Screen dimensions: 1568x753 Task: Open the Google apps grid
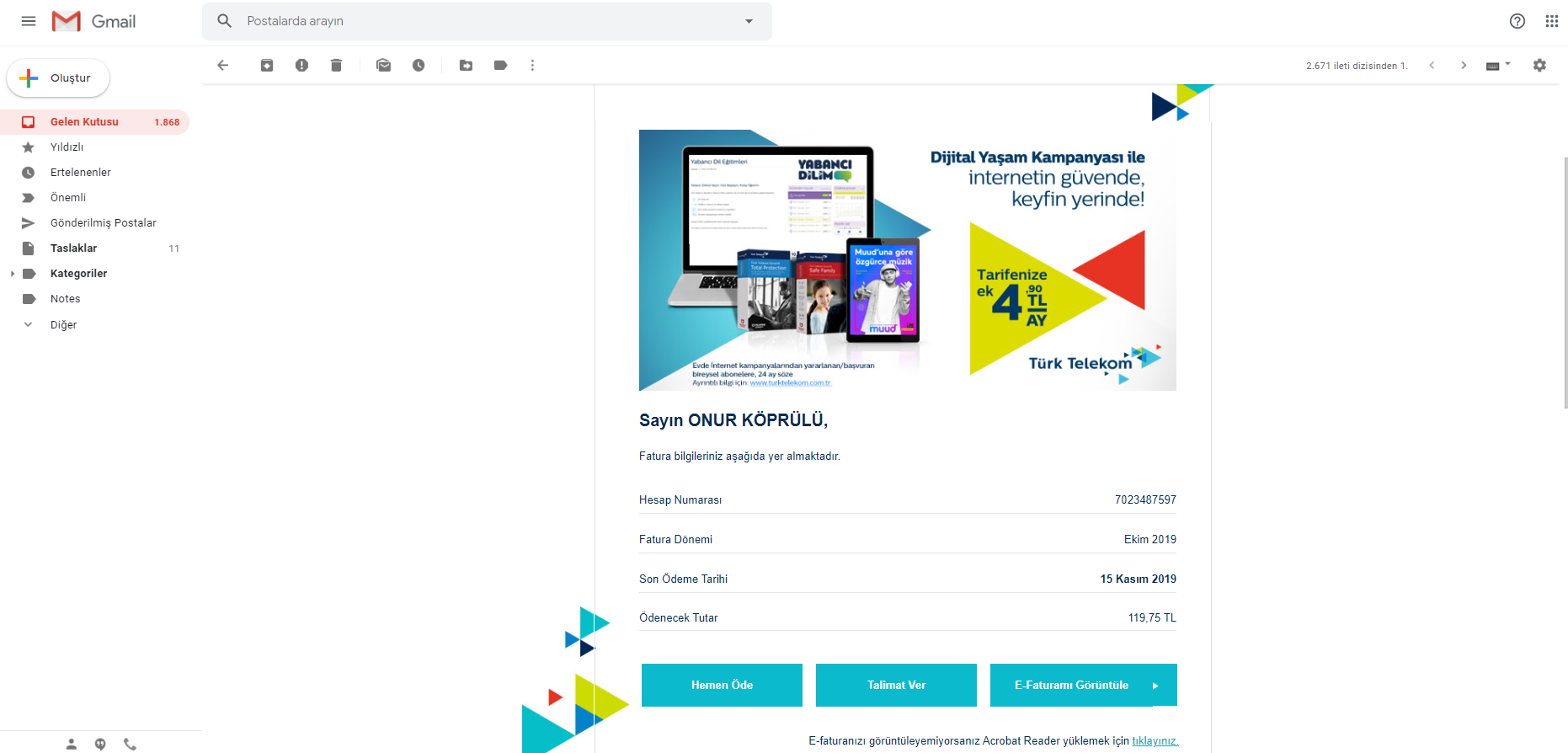click(1552, 21)
